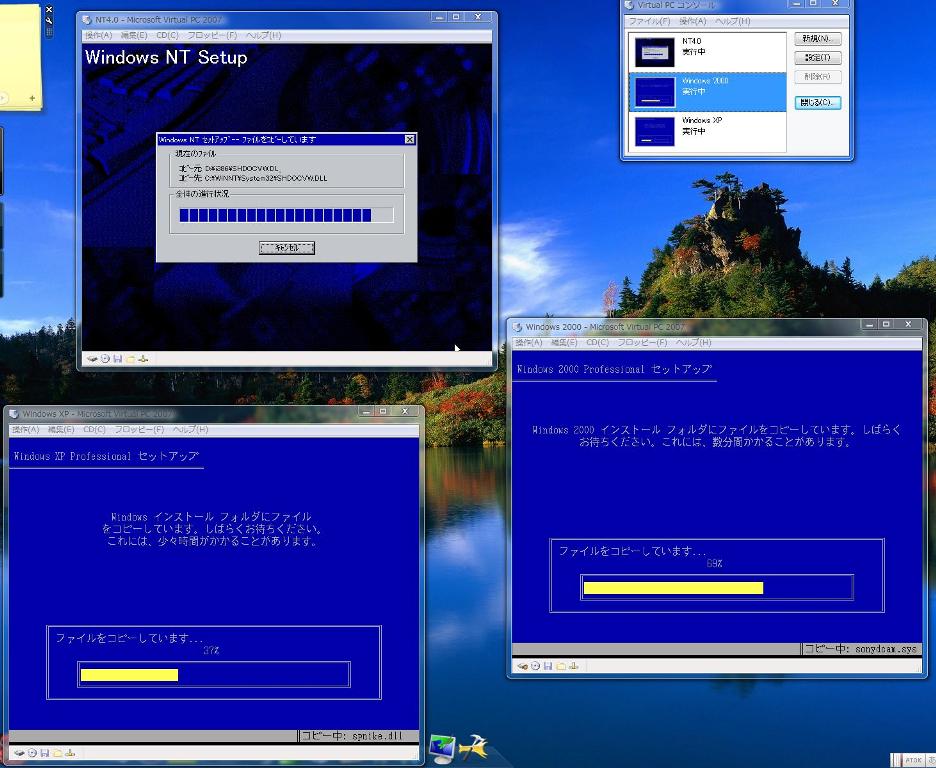The height and width of the screenshot is (768, 936).
Task: Click hard disk status icon in Windows XP window
Action: (20, 753)
